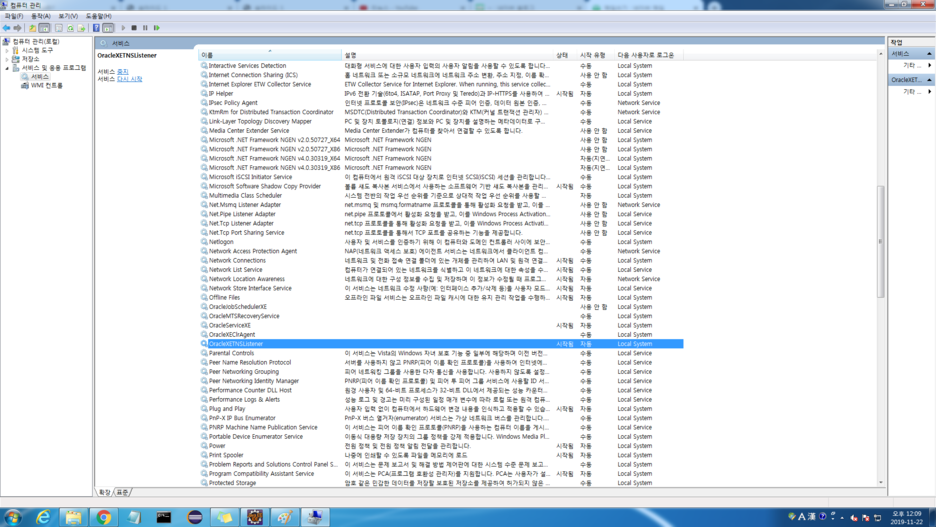Screen dimensions: 936x527
Task: Sort by the 설명 column header
Action: (x=448, y=55)
